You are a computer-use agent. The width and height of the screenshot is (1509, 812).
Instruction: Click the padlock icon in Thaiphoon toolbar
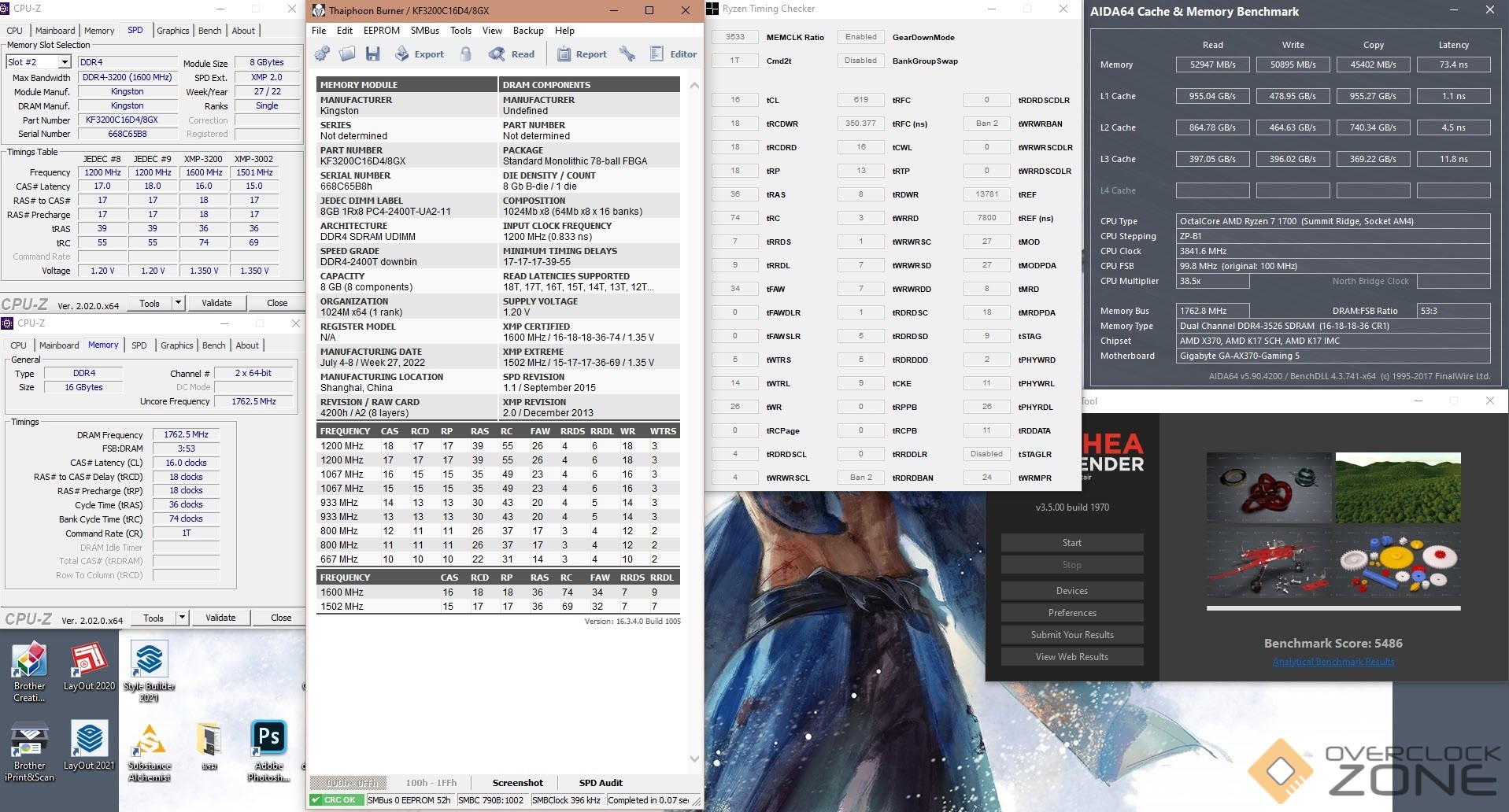pyautogui.click(x=466, y=54)
